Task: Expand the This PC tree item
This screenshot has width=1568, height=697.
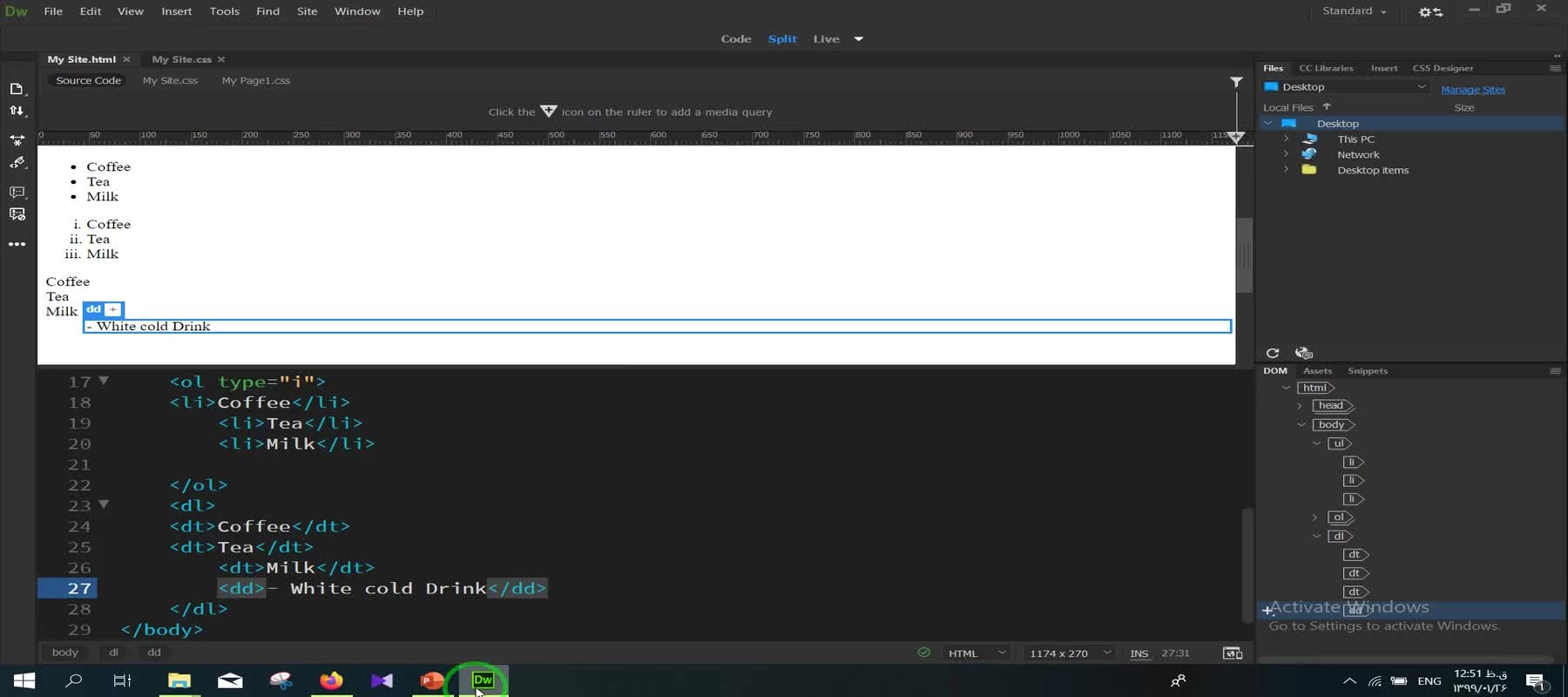Action: pos(1286,139)
